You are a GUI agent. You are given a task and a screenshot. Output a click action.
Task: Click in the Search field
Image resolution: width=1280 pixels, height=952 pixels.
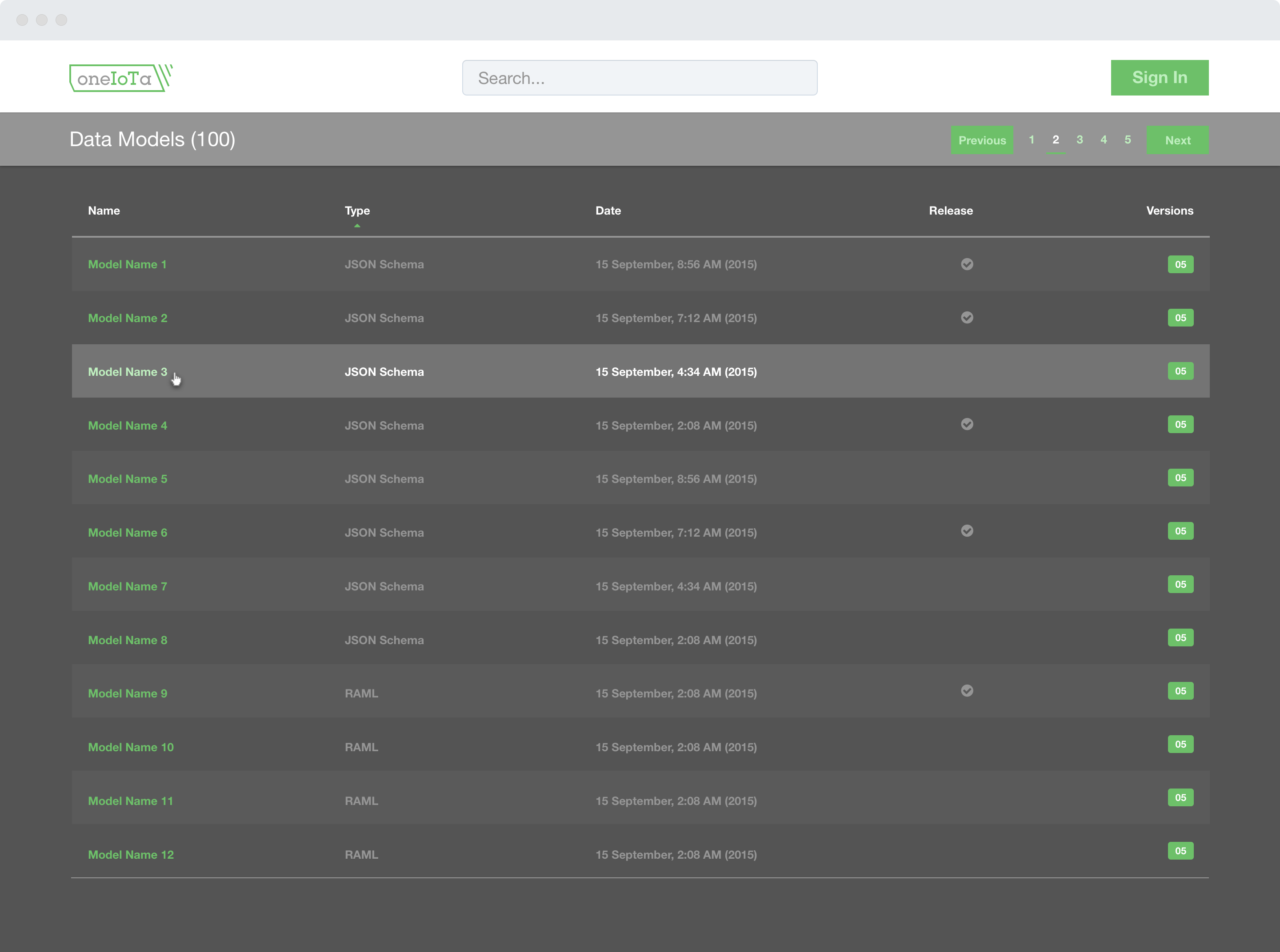point(640,78)
